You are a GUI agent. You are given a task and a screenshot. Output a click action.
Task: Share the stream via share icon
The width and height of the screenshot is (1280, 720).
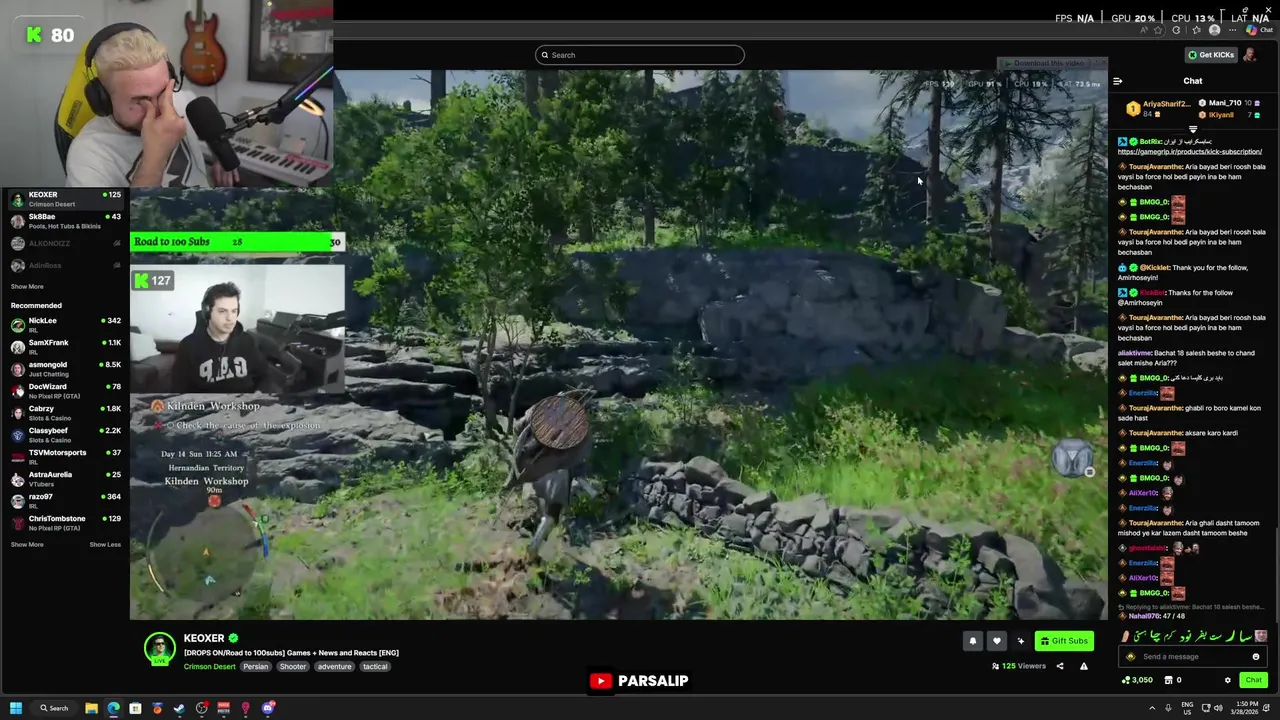pyautogui.click(x=1060, y=666)
